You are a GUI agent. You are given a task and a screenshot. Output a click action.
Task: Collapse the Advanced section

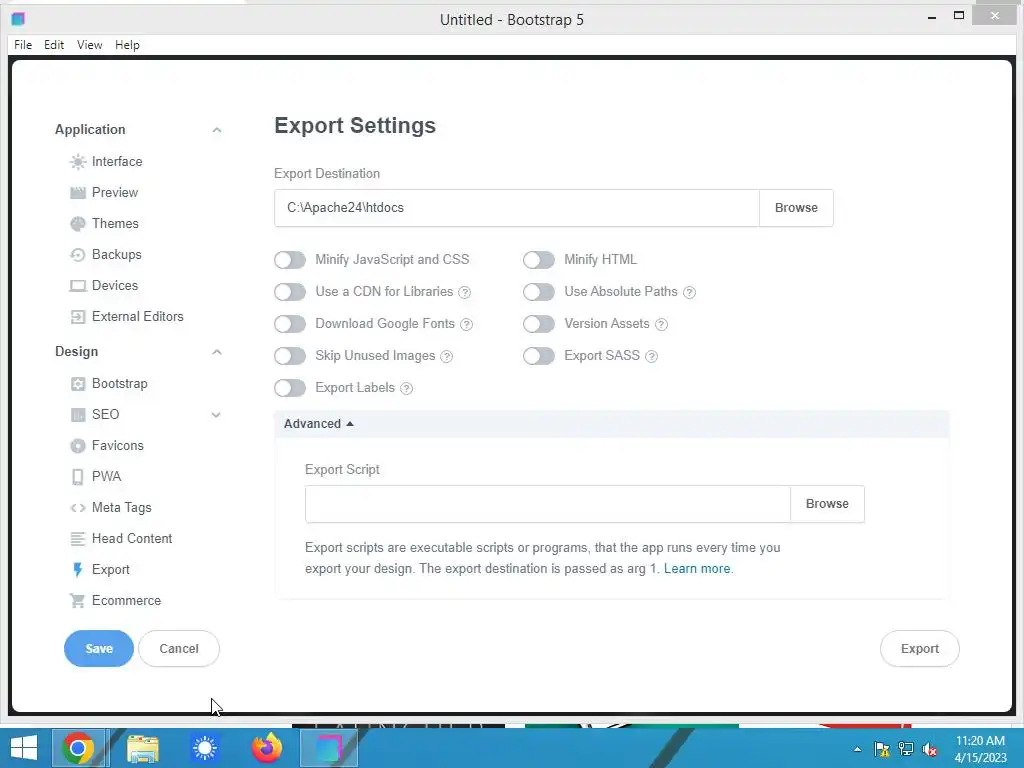319,424
